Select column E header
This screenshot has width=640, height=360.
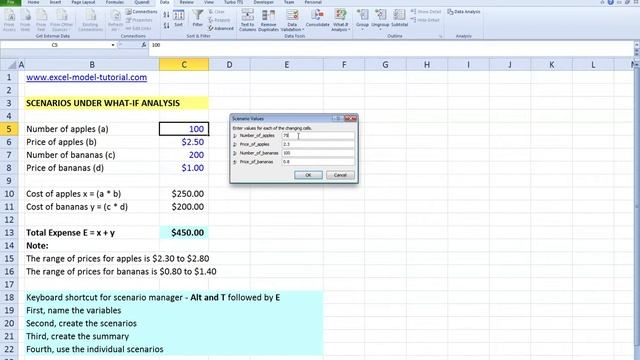287,64
